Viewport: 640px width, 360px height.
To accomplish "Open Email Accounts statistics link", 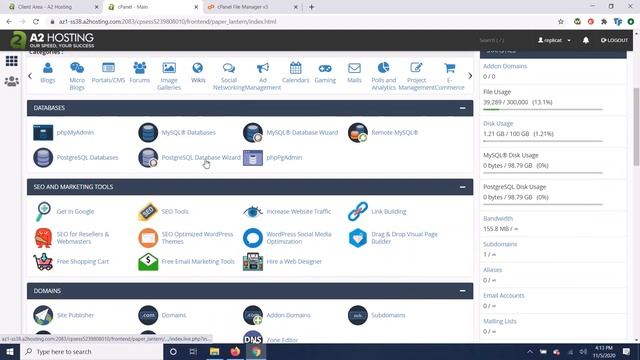I will point(504,296).
